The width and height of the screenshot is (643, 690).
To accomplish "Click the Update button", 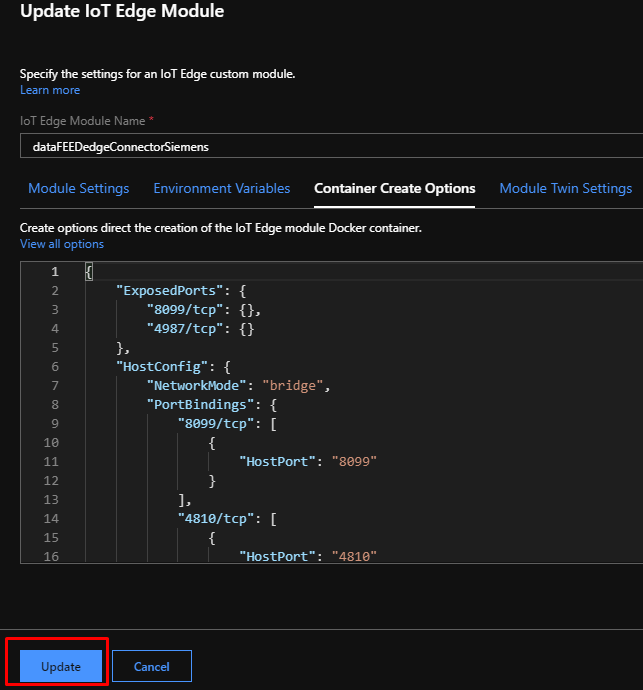I will click(61, 666).
